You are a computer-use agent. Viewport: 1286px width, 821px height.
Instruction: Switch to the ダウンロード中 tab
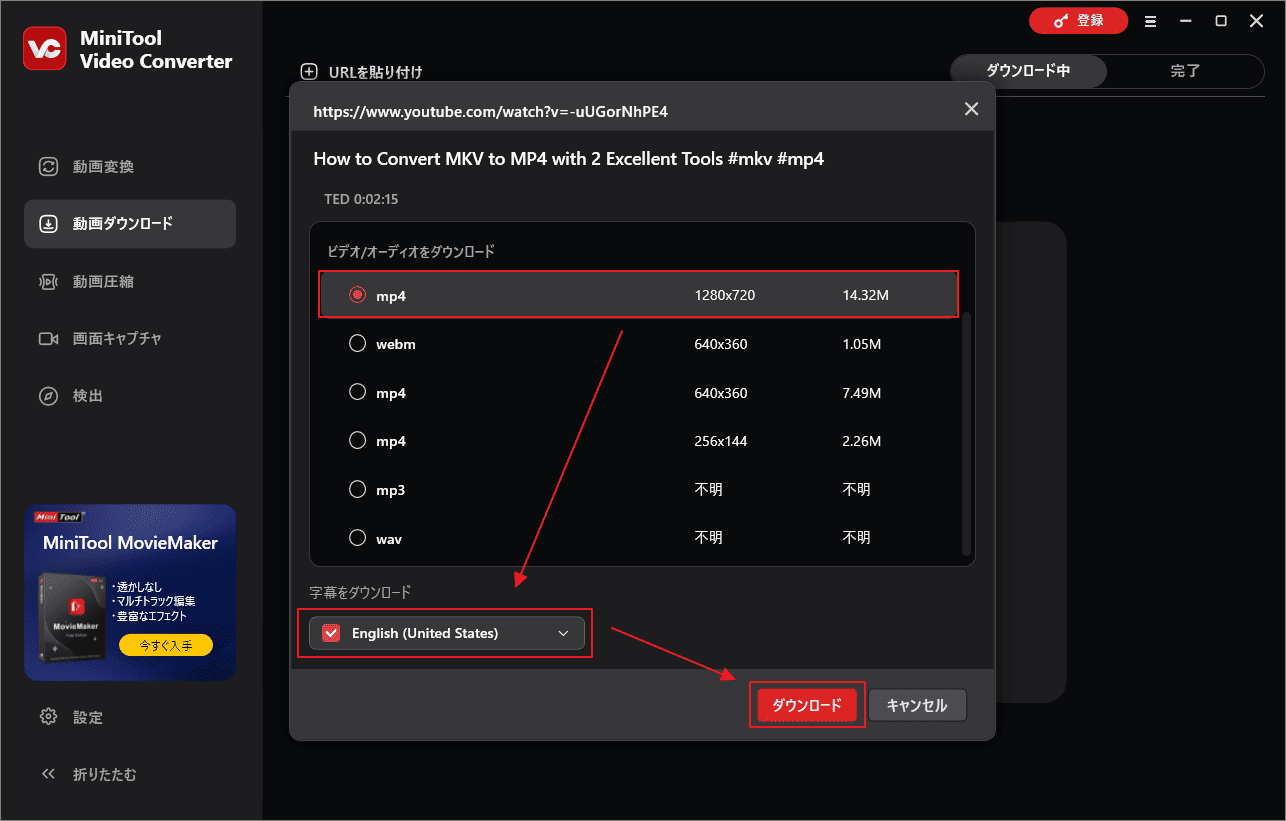coord(1028,71)
